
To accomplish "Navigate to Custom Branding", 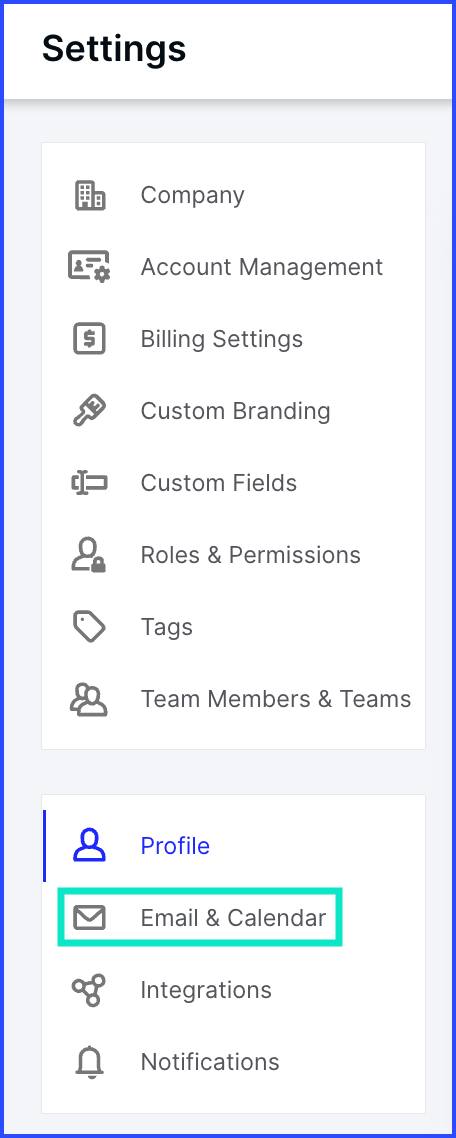I will (235, 411).
